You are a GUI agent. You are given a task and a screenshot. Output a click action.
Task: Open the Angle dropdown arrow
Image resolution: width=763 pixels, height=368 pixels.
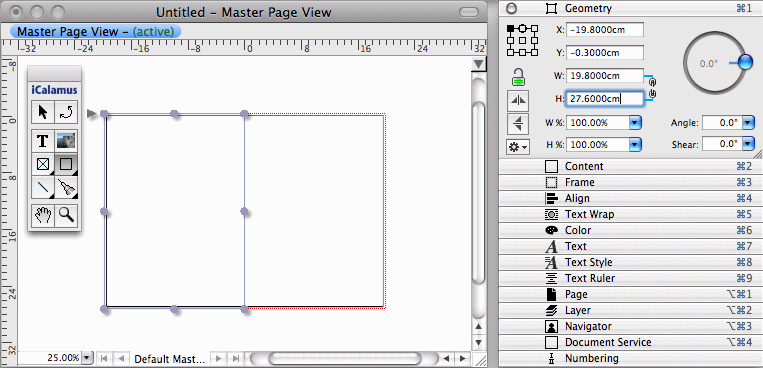[x=748, y=123]
